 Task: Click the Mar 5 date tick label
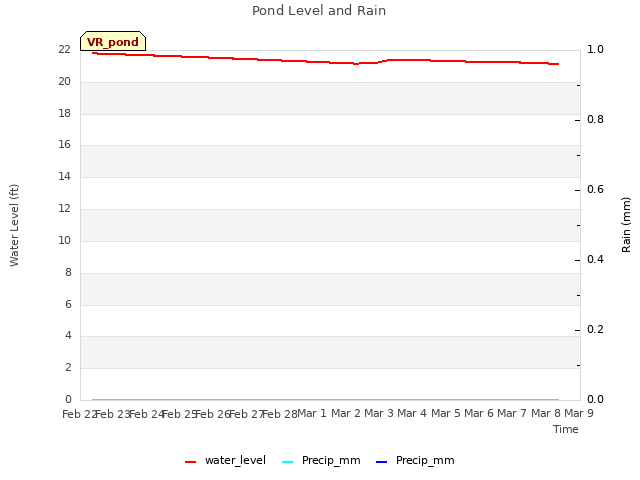tap(446, 413)
